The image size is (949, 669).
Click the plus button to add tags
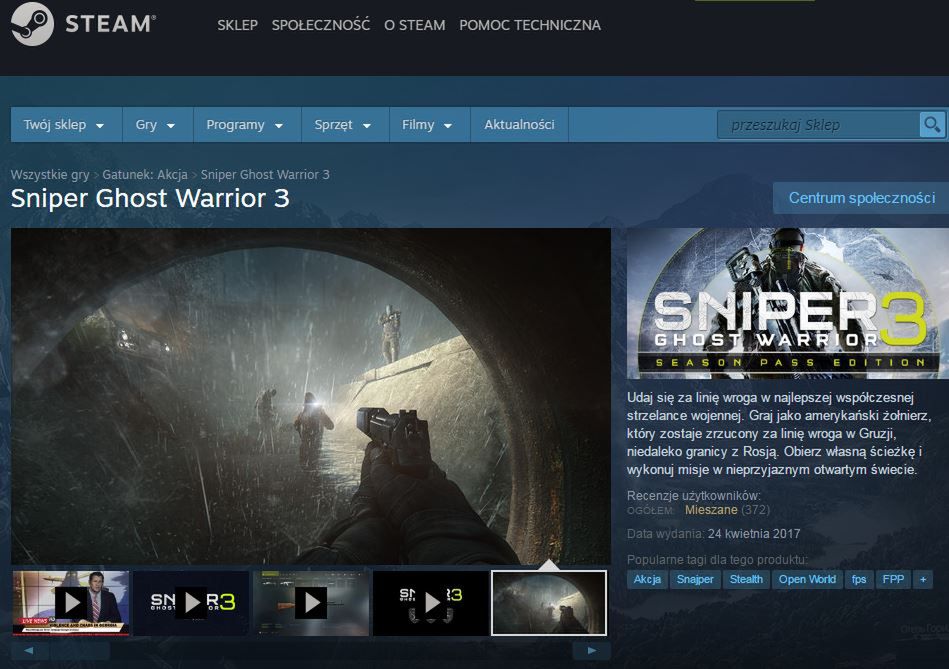(923, 579)
